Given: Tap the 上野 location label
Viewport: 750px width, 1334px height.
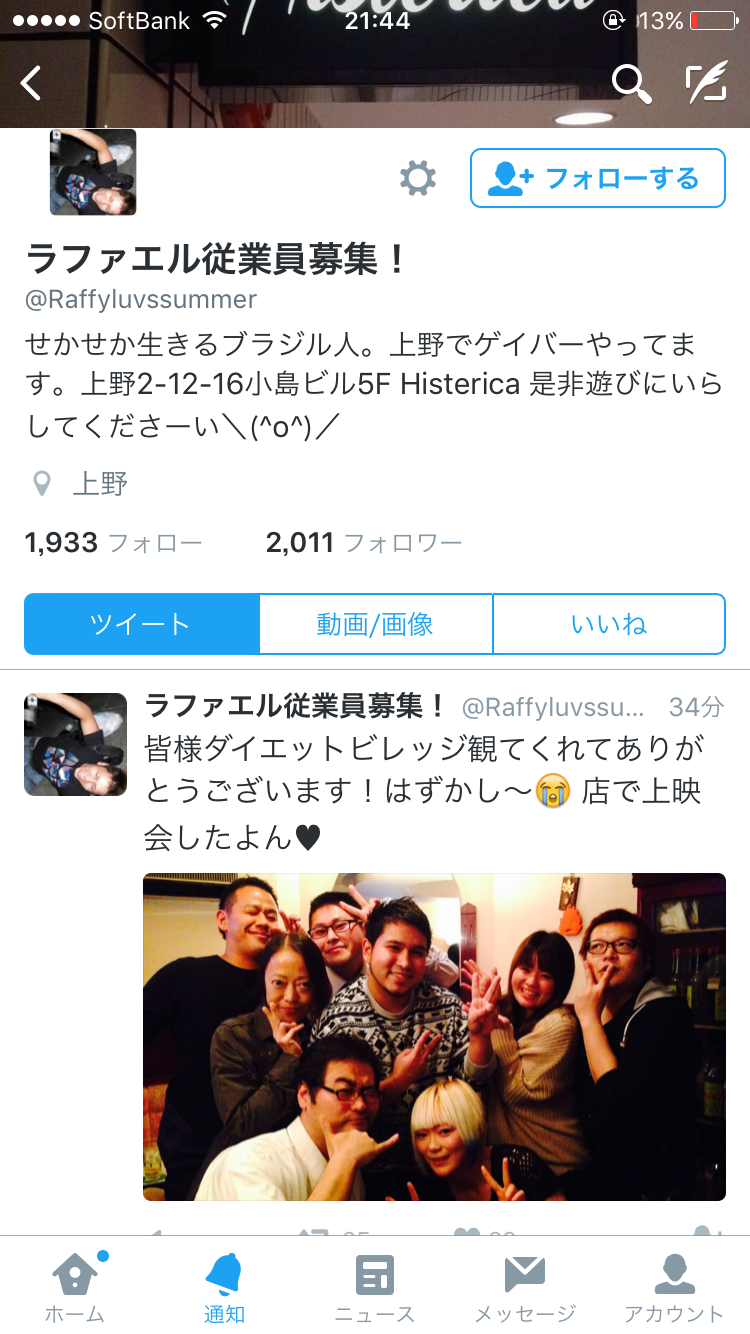Looking at the screenshot, I should pyautogui.click(x=100, y=485).
